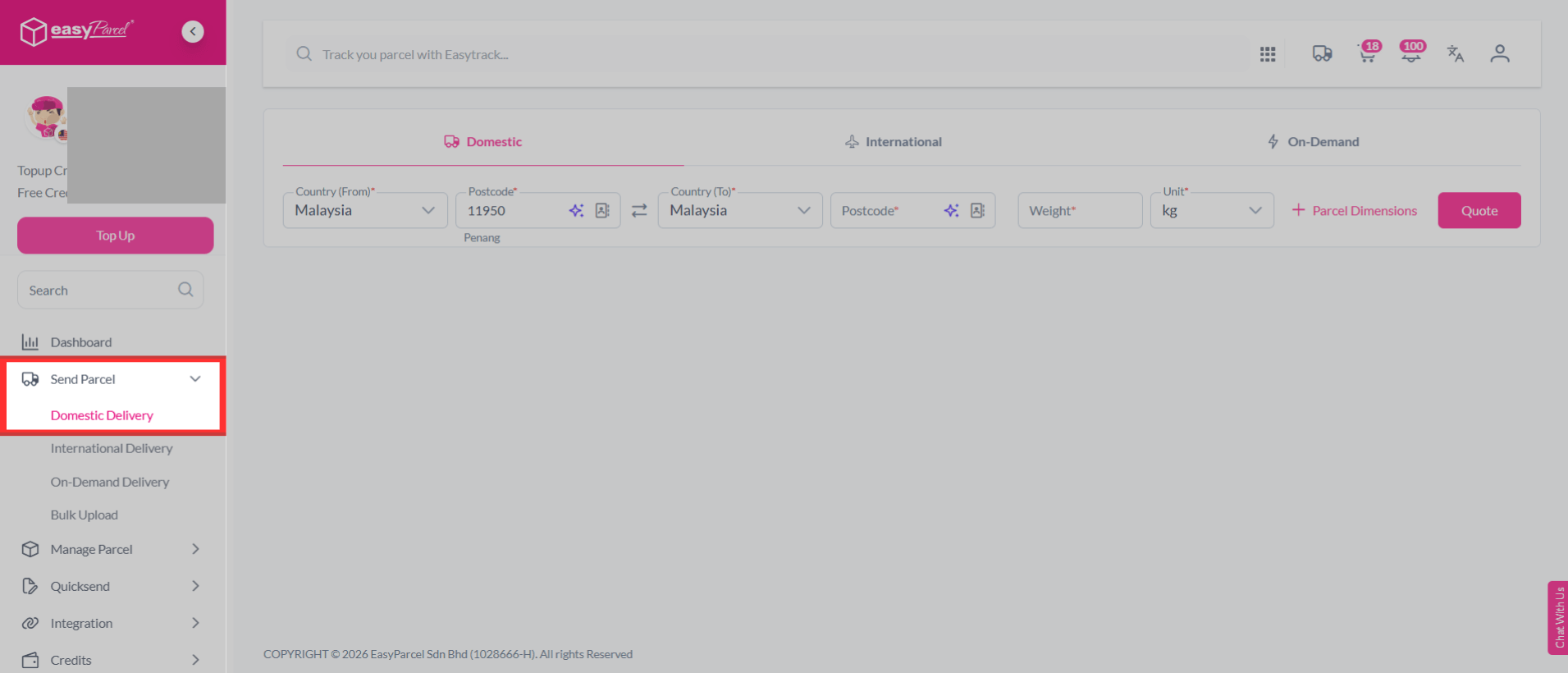Click address book icon beside 11950 postcode

tap(602, 211)
